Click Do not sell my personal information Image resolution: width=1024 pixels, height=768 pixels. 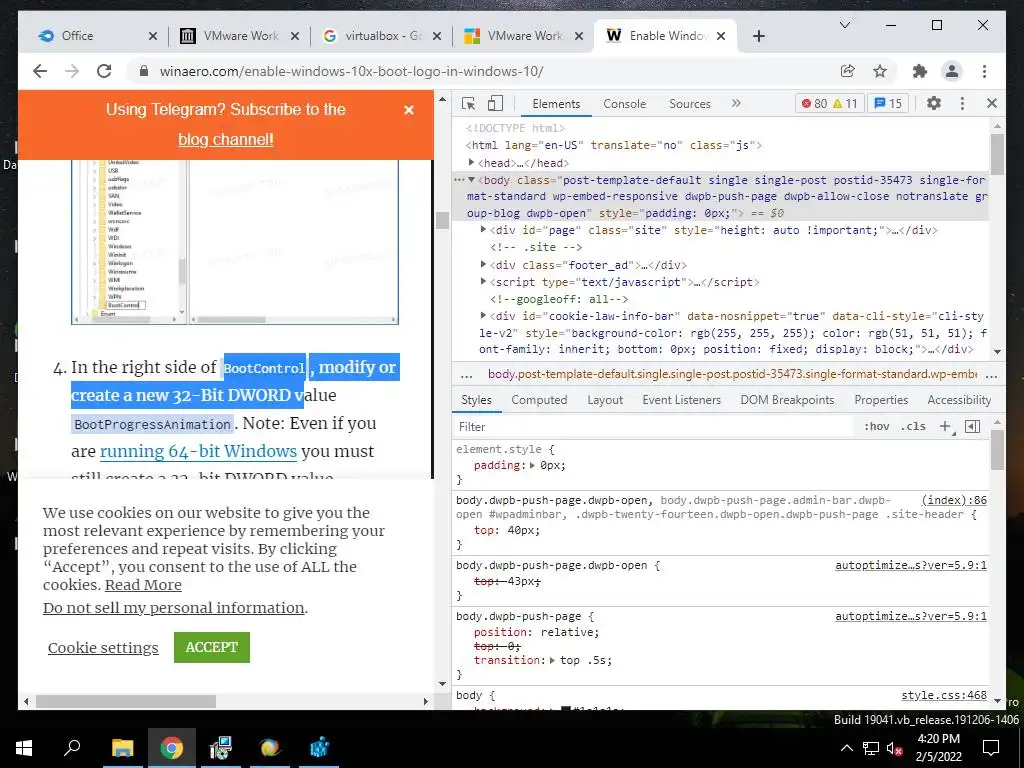pyautogui.click(x=174, y=608)
